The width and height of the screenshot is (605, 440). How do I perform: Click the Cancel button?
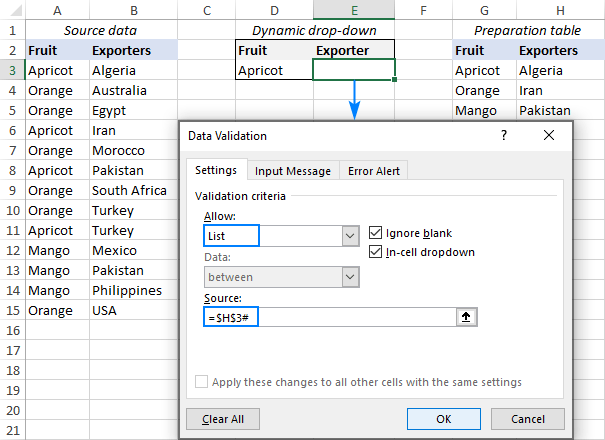pos(528,419)
